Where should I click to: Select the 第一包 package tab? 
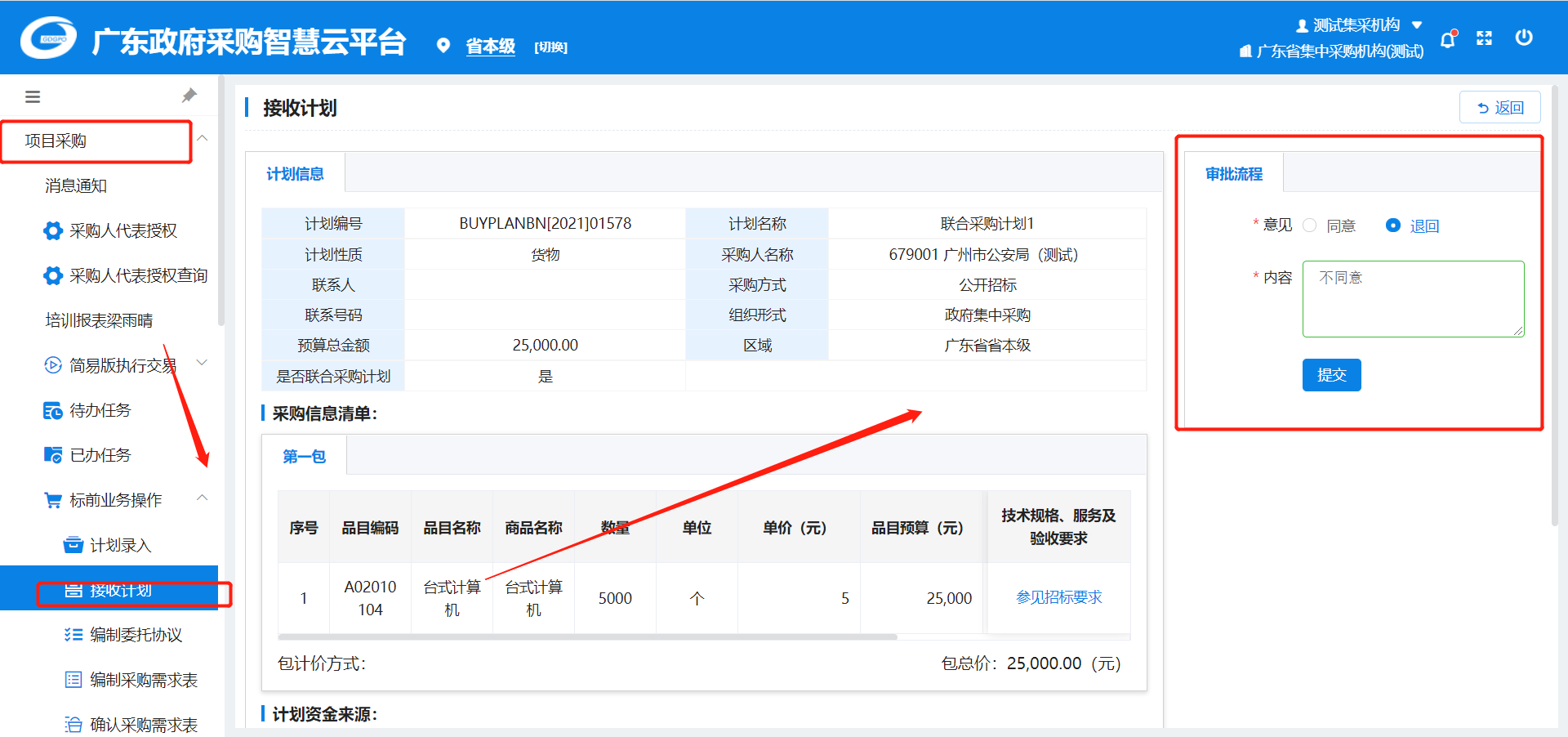(304, 457)
